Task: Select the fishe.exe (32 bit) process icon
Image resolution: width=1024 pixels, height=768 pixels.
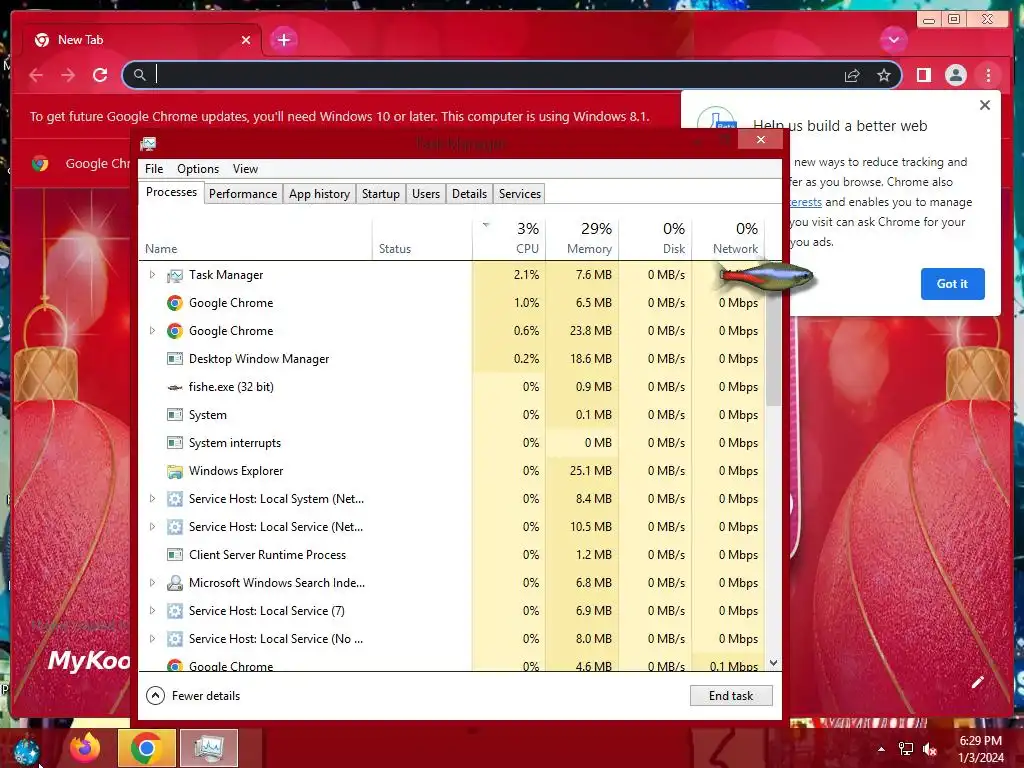Action: [174, 387]
